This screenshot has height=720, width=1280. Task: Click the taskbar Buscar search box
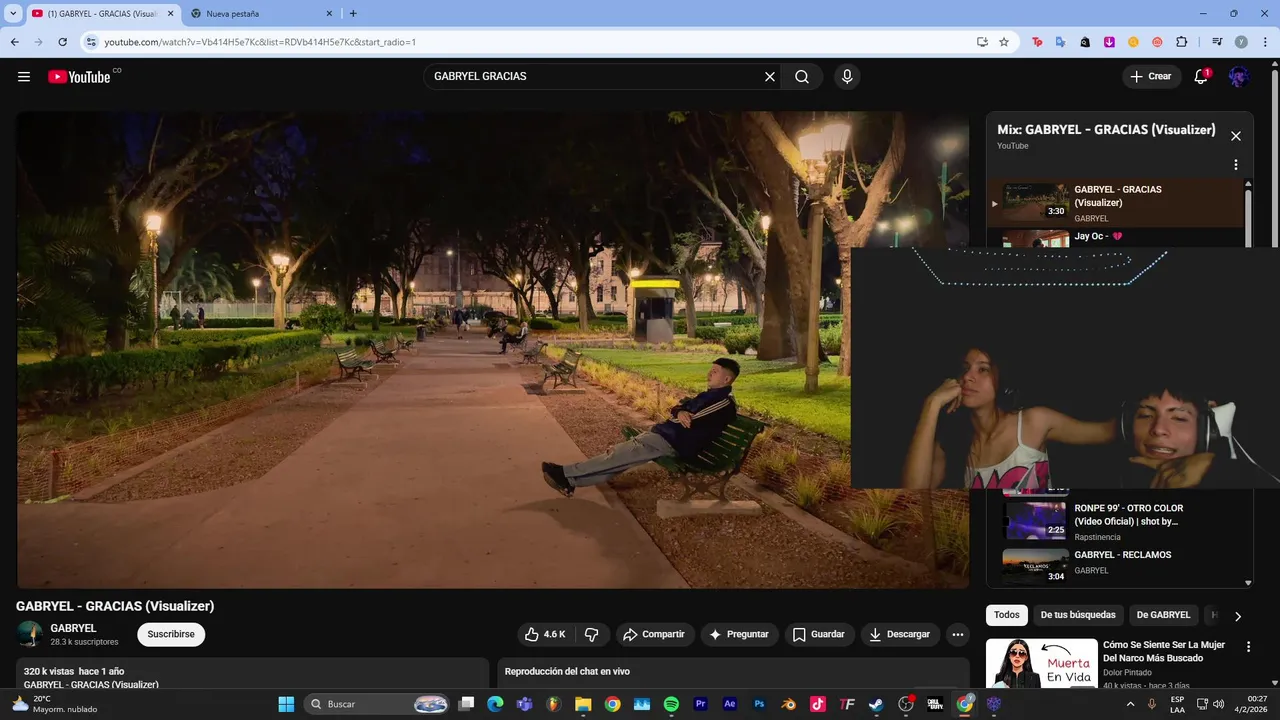tap(377, 704)
